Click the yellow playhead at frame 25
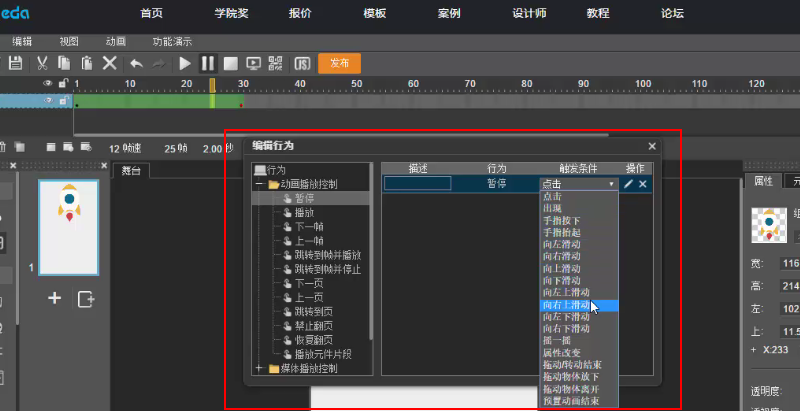Screen dimensions: 800x411 (x=212, y=85)
